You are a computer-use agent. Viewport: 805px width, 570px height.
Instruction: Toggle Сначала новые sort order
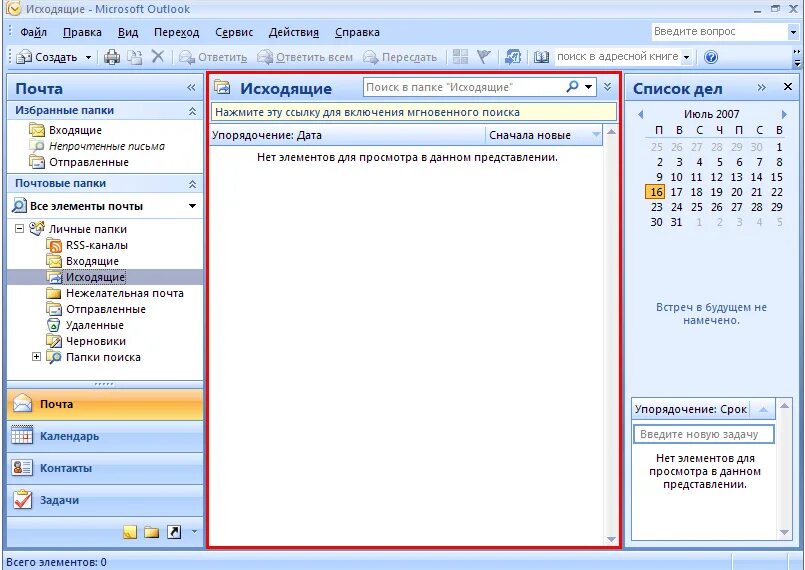click(x=544, y=135)
